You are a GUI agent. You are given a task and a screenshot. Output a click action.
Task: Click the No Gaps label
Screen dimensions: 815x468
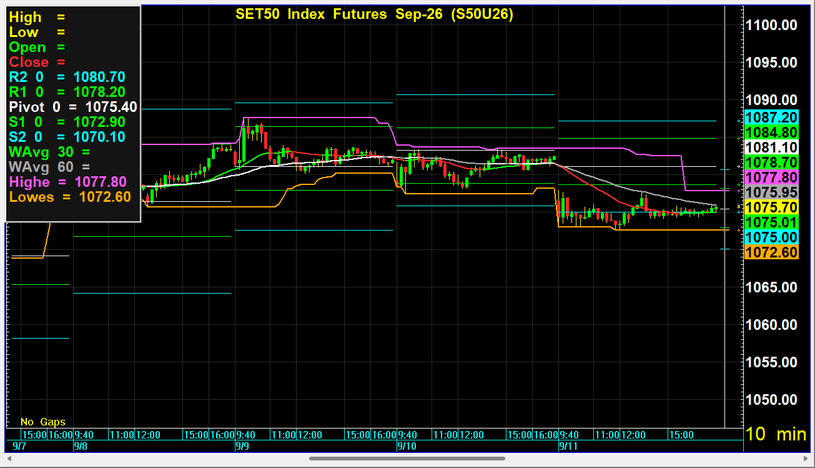[43, 422]
